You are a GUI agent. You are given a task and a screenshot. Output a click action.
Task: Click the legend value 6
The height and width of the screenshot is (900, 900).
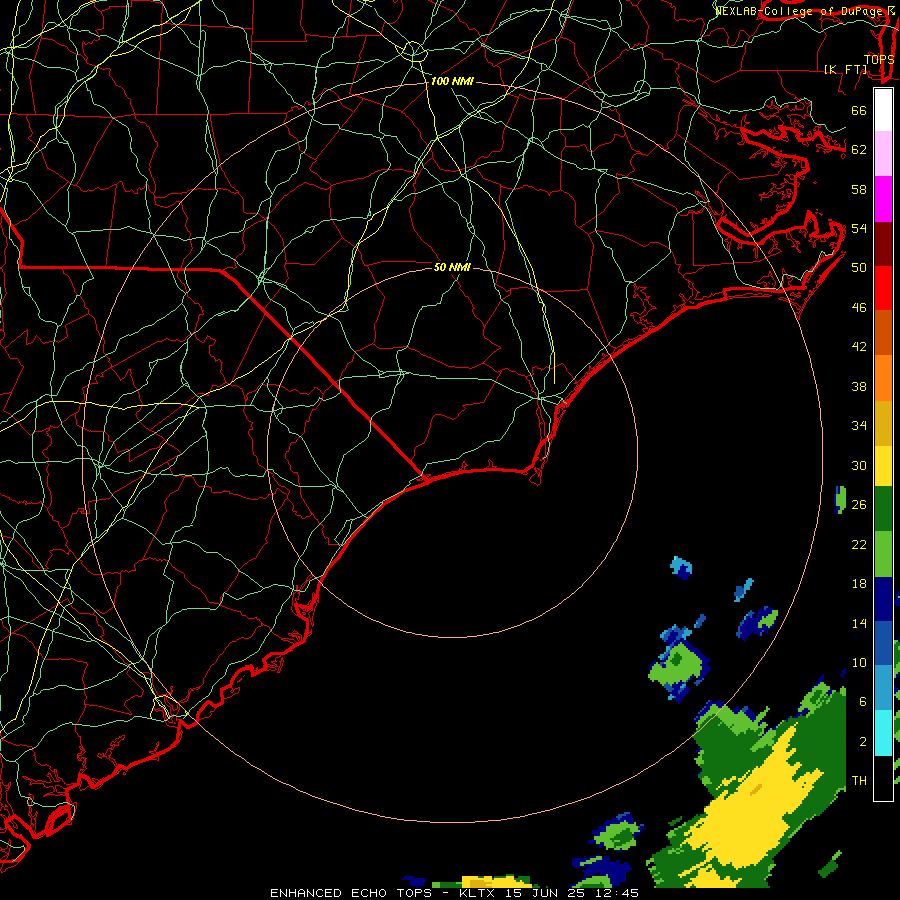click(x=862, y=701)
